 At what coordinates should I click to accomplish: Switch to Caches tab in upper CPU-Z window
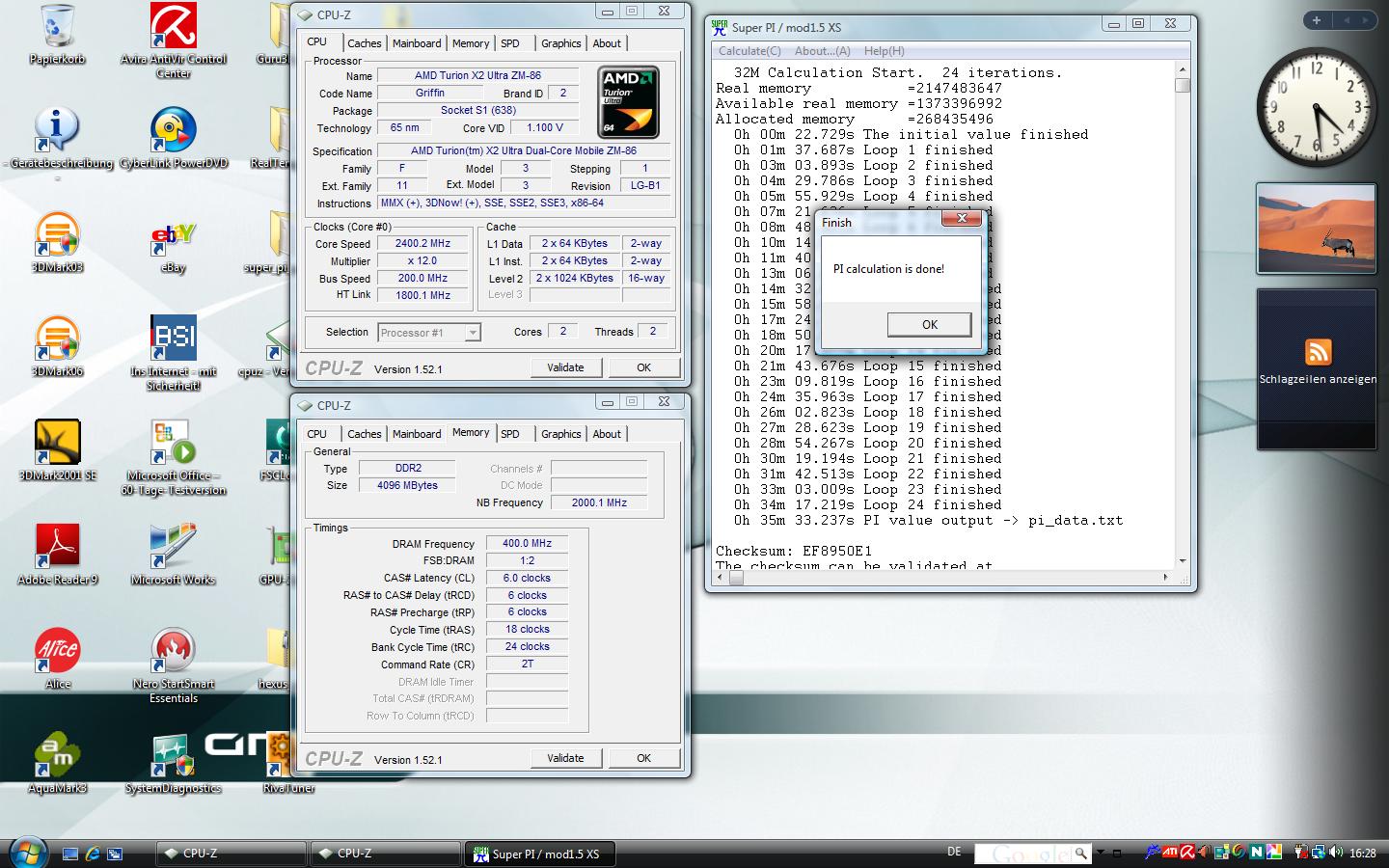pyautogui.click(x=364, y=43)
